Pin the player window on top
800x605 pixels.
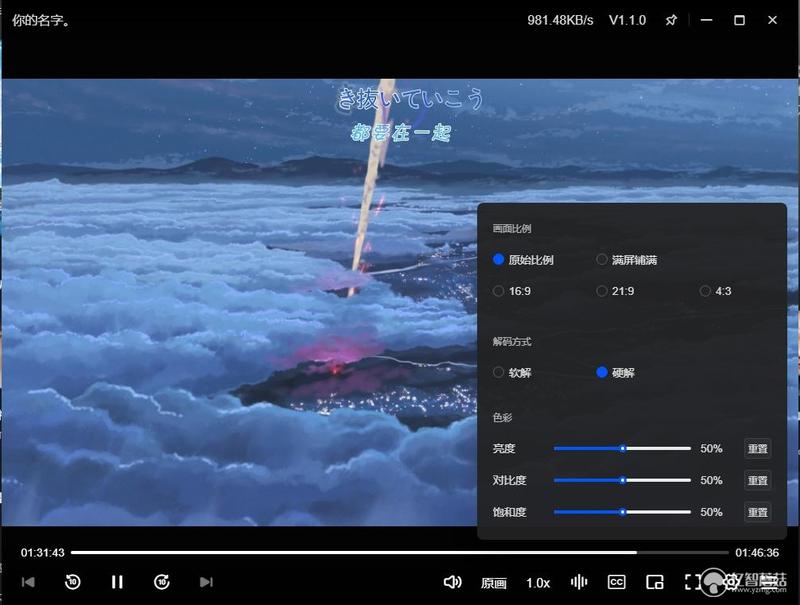point(671,20)
